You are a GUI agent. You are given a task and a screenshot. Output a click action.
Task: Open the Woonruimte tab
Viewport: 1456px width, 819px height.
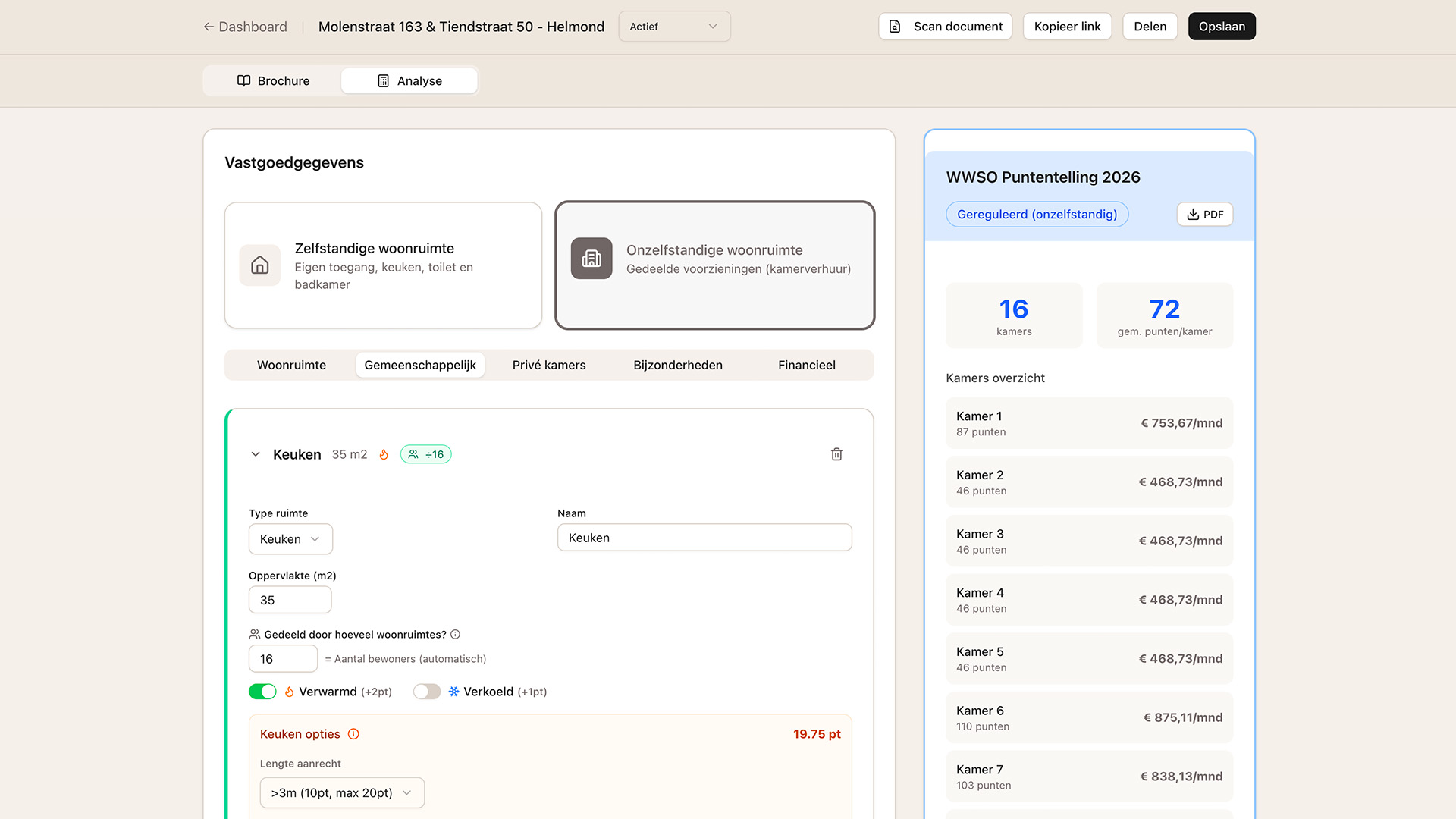coord(291,365)
